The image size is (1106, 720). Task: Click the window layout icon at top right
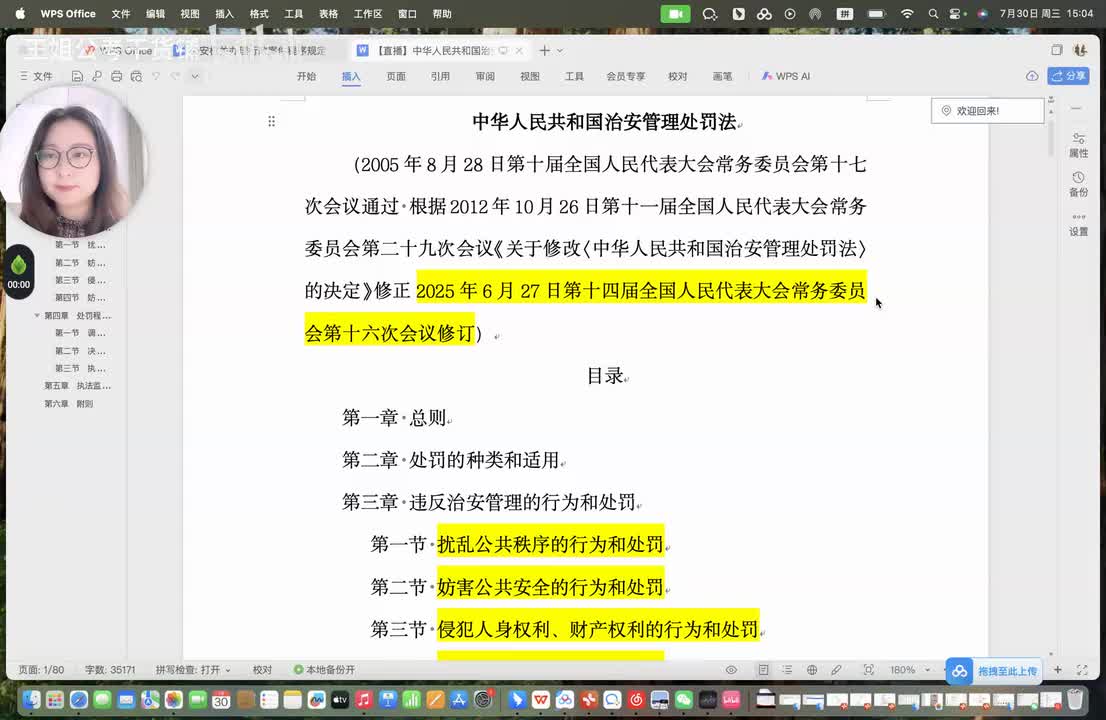coord(1057,50)
